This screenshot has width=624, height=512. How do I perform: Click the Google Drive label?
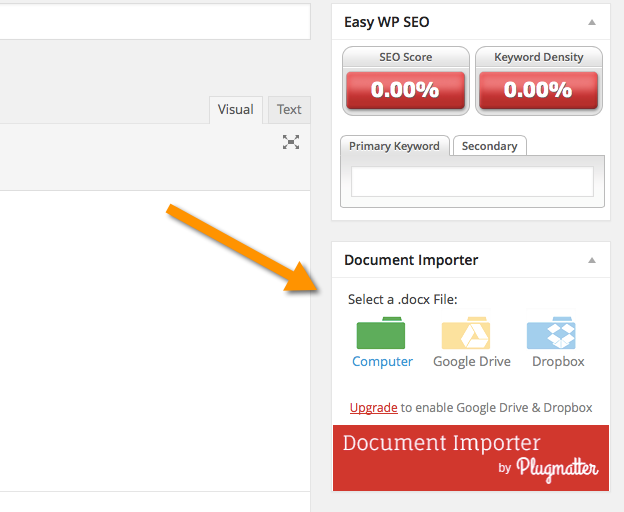point(472,361)
